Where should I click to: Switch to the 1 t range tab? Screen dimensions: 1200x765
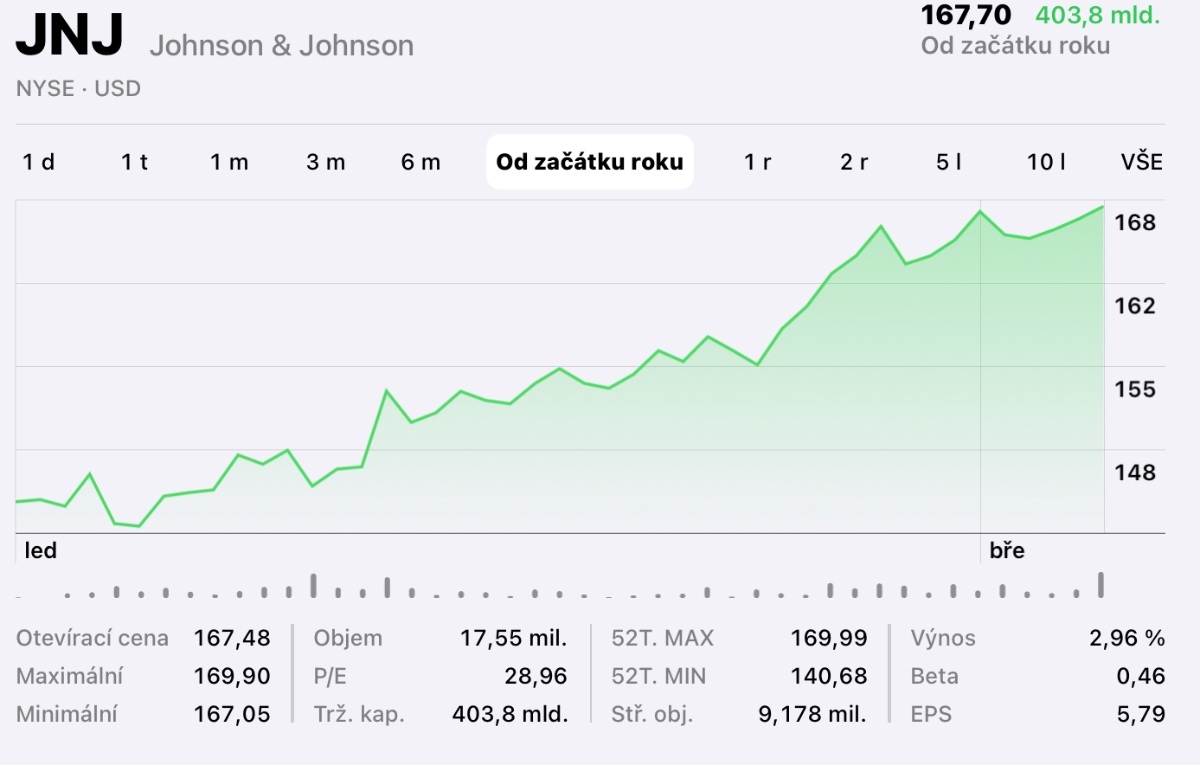135,162
